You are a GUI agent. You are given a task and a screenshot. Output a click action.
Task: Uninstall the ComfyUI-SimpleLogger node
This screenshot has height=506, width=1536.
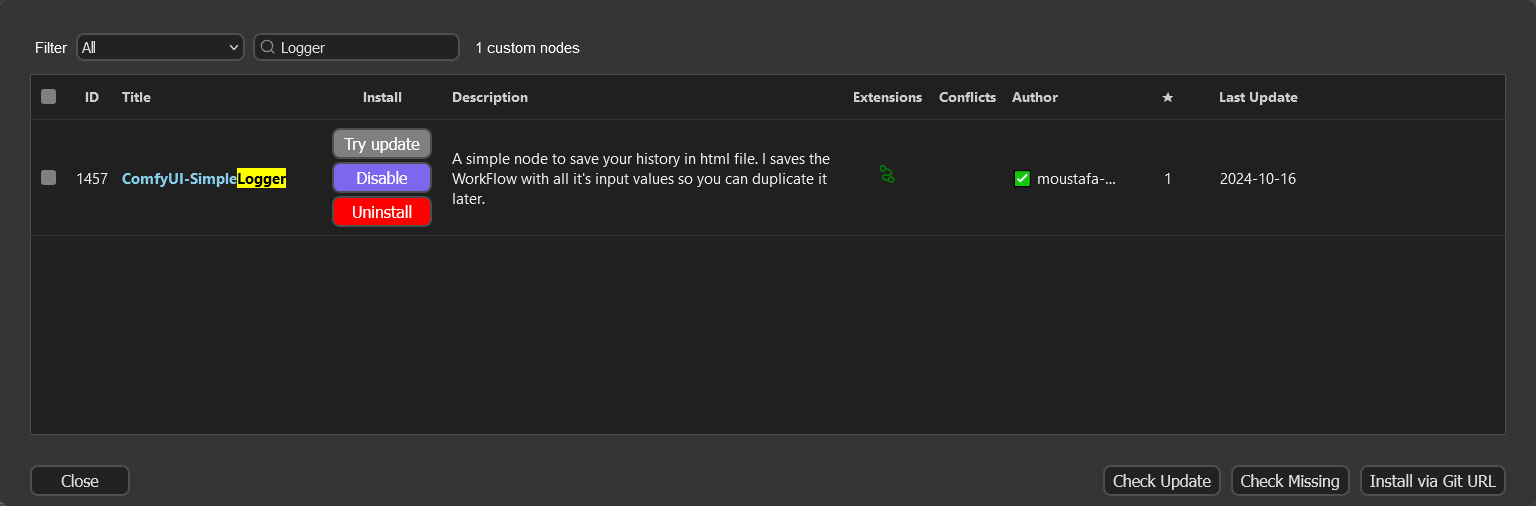[382, 212]
